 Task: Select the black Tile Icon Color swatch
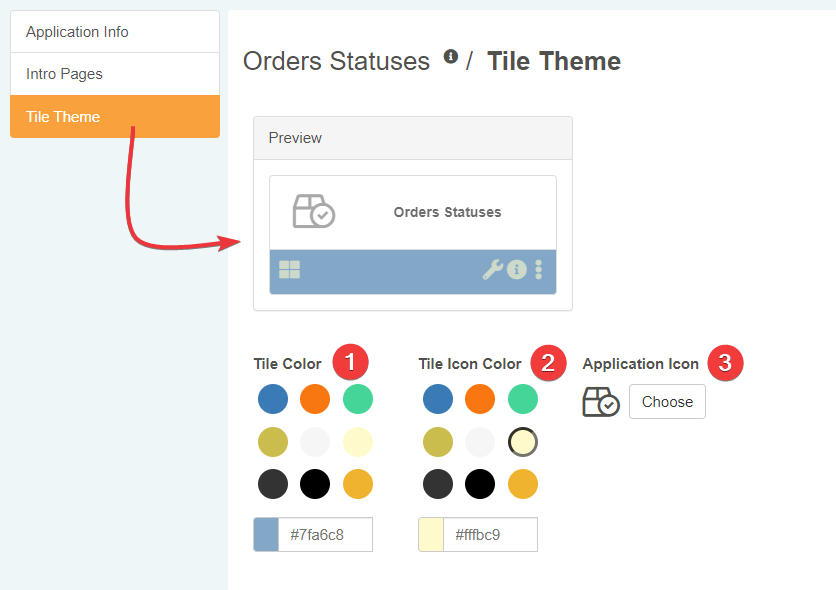[480, 484]
